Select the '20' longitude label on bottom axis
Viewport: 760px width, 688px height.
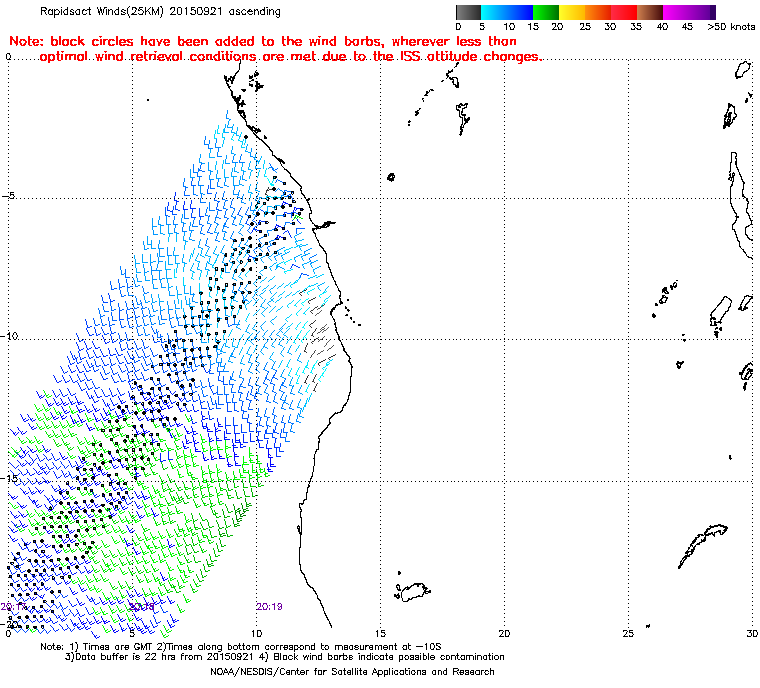[x=504, y=633]
